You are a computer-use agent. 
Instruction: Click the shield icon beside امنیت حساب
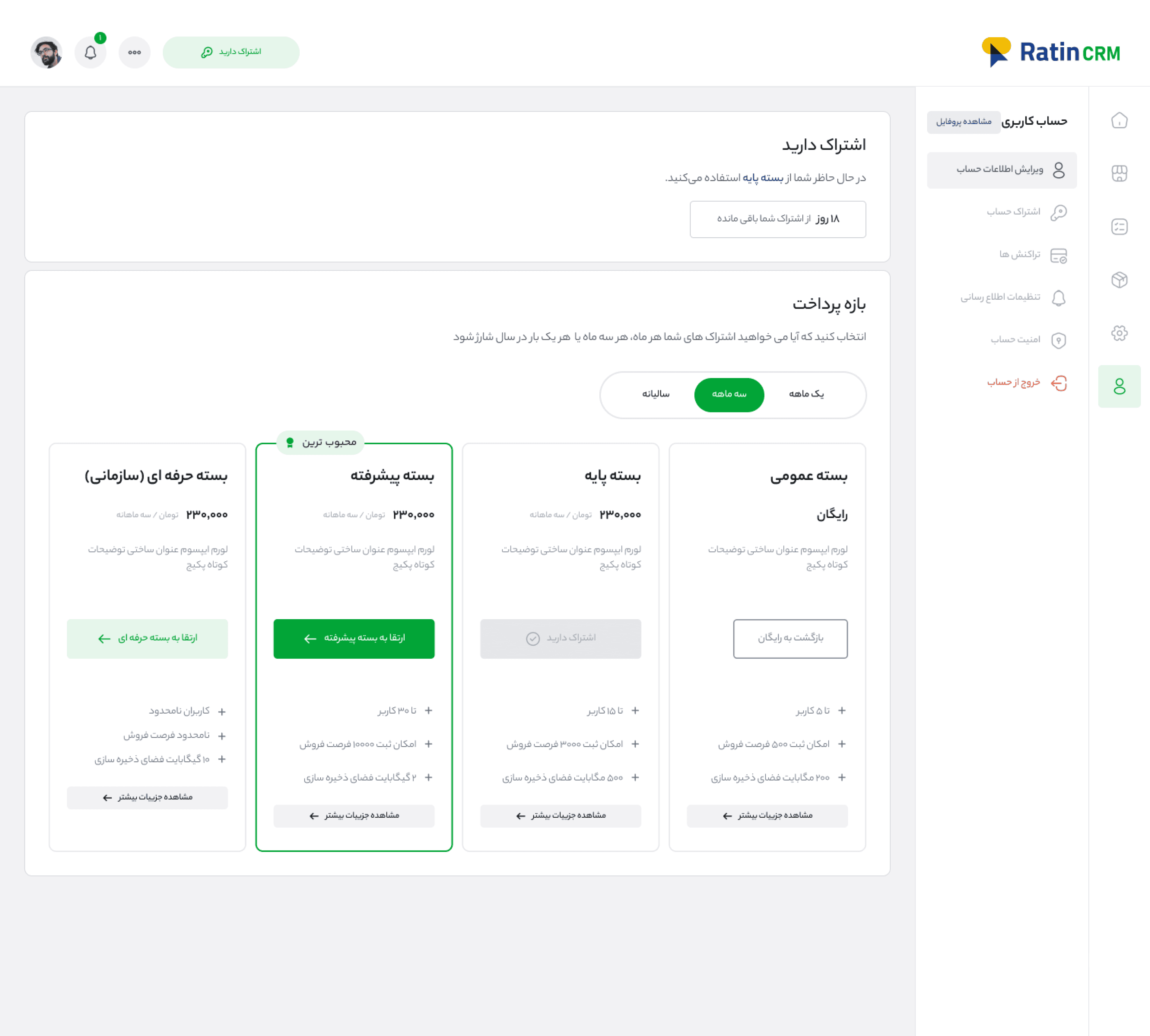click(x=1059, y=340)
